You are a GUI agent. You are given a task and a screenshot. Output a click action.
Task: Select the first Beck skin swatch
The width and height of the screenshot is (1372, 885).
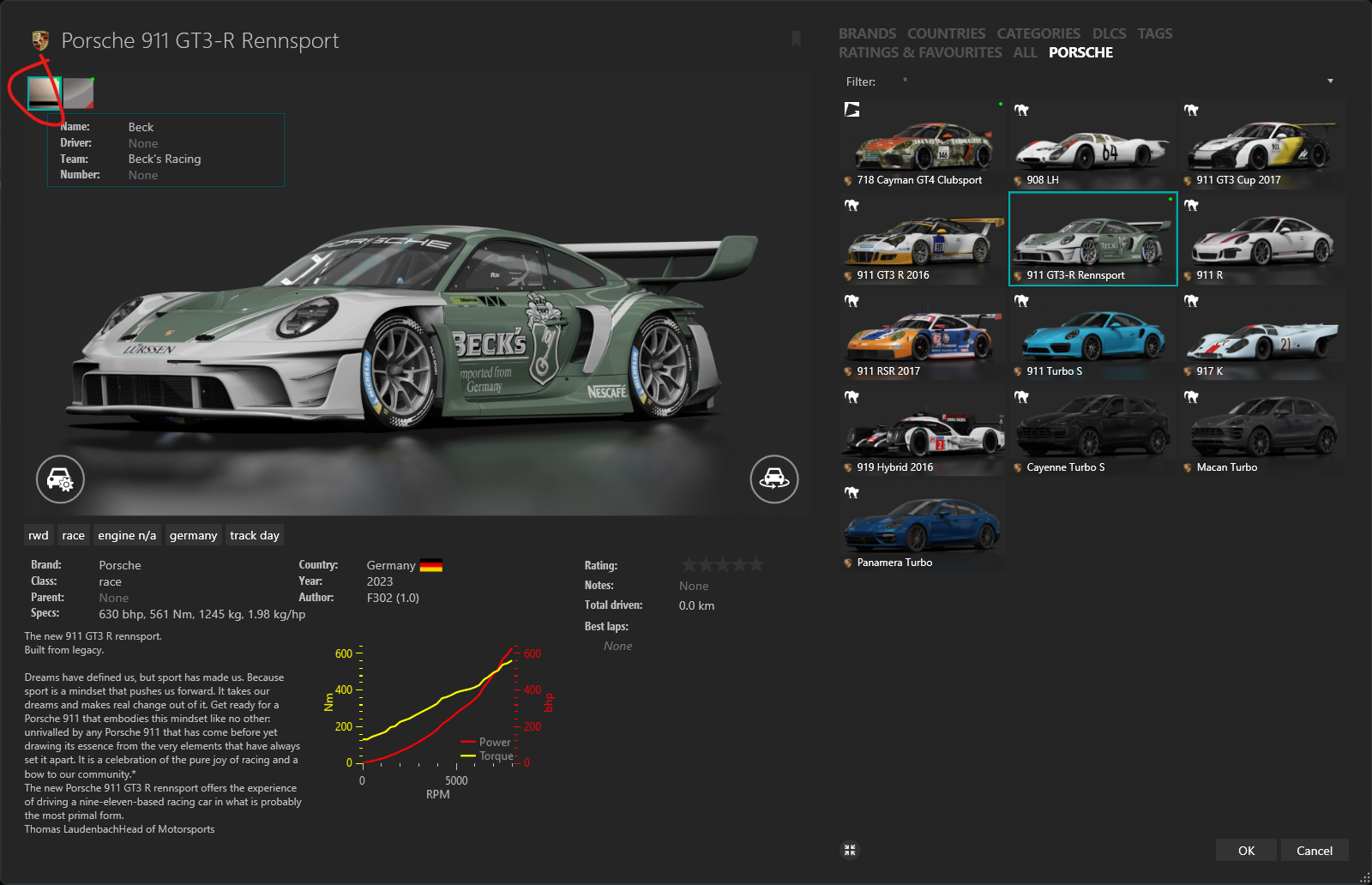44,93
